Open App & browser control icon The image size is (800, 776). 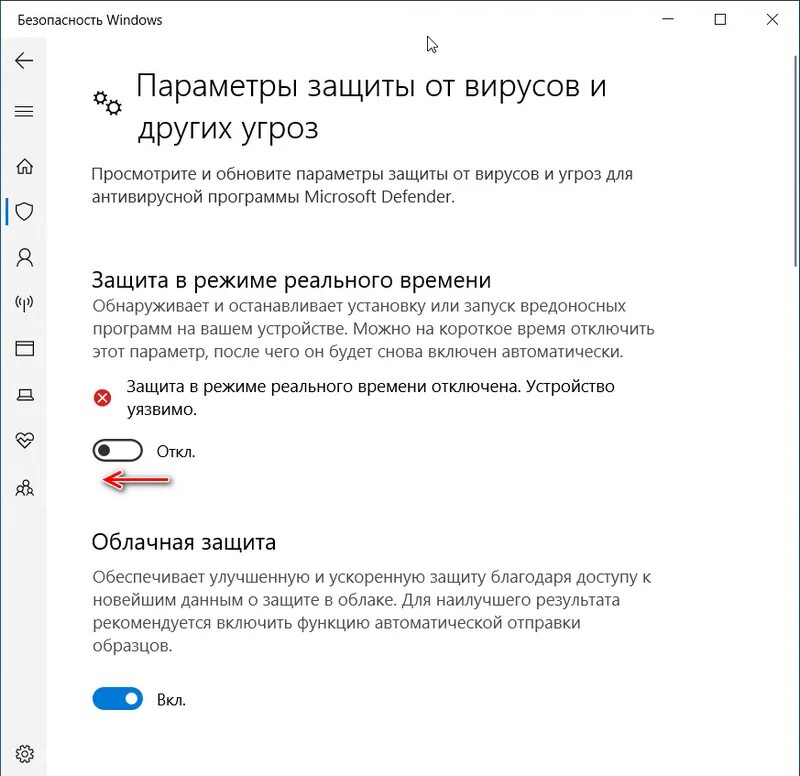(24, 348)
